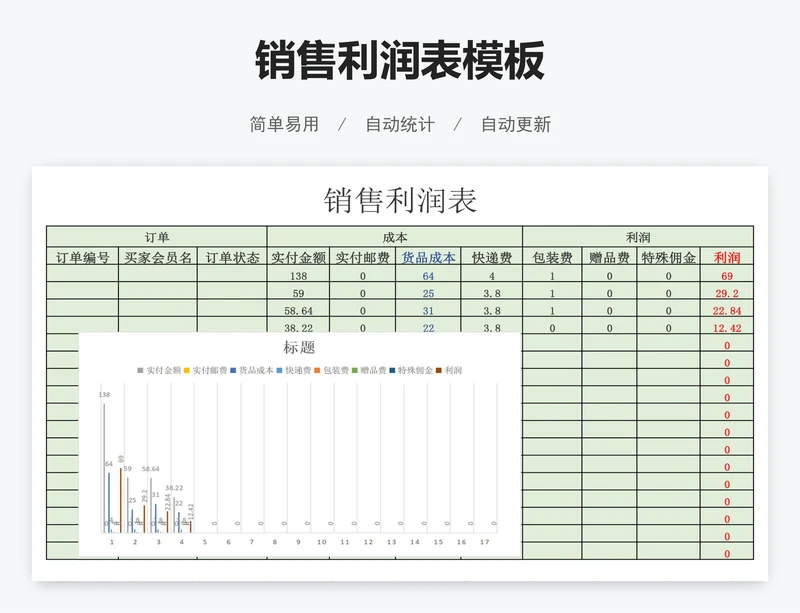Click x-axis label 17 on the chart

click(484, 542)
